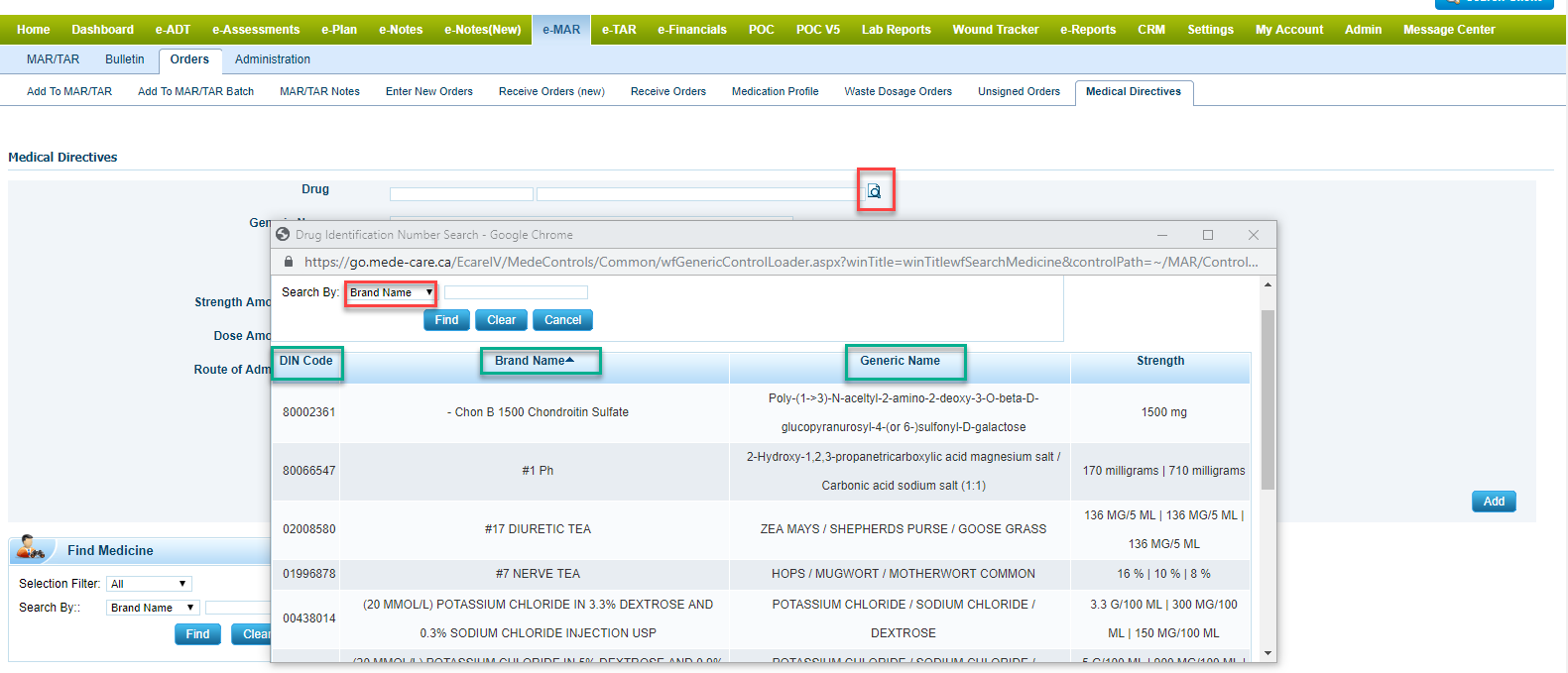Click the Brand Name sort arrow
Image resolution: width=1568 pixels, height=673 pixels.
tap(570, 360)
